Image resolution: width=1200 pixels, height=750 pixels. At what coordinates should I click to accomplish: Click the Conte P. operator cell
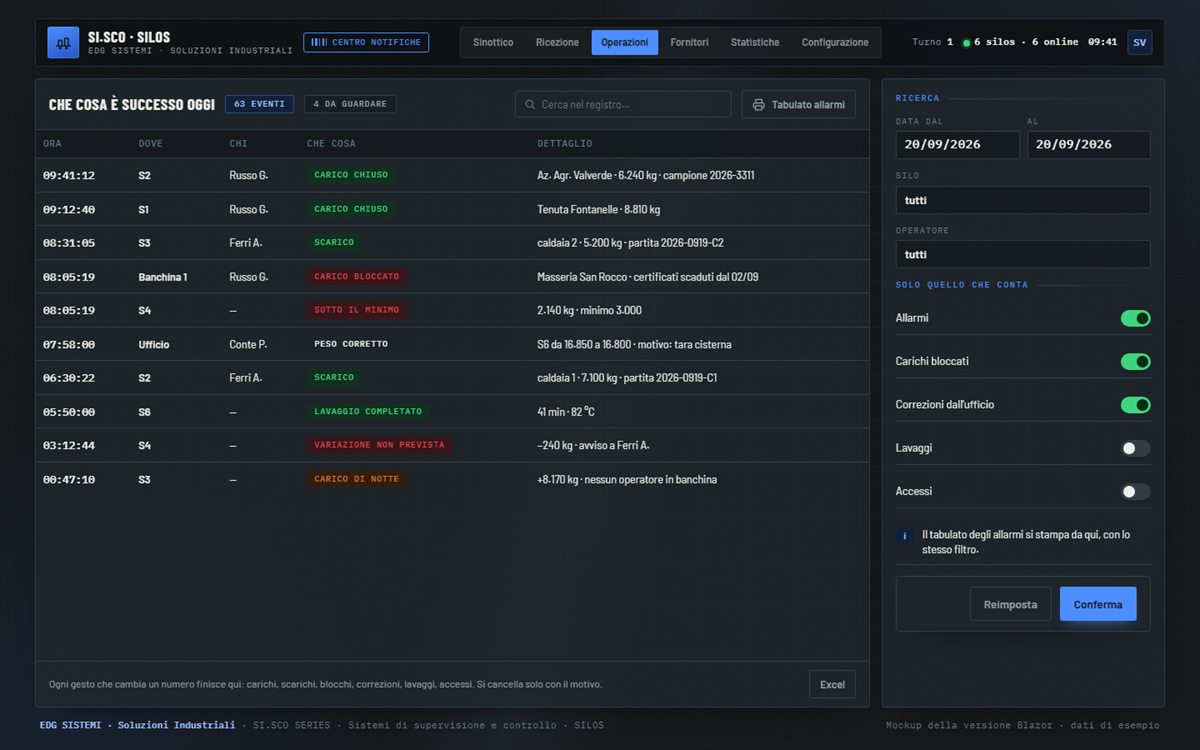(248, 344)
